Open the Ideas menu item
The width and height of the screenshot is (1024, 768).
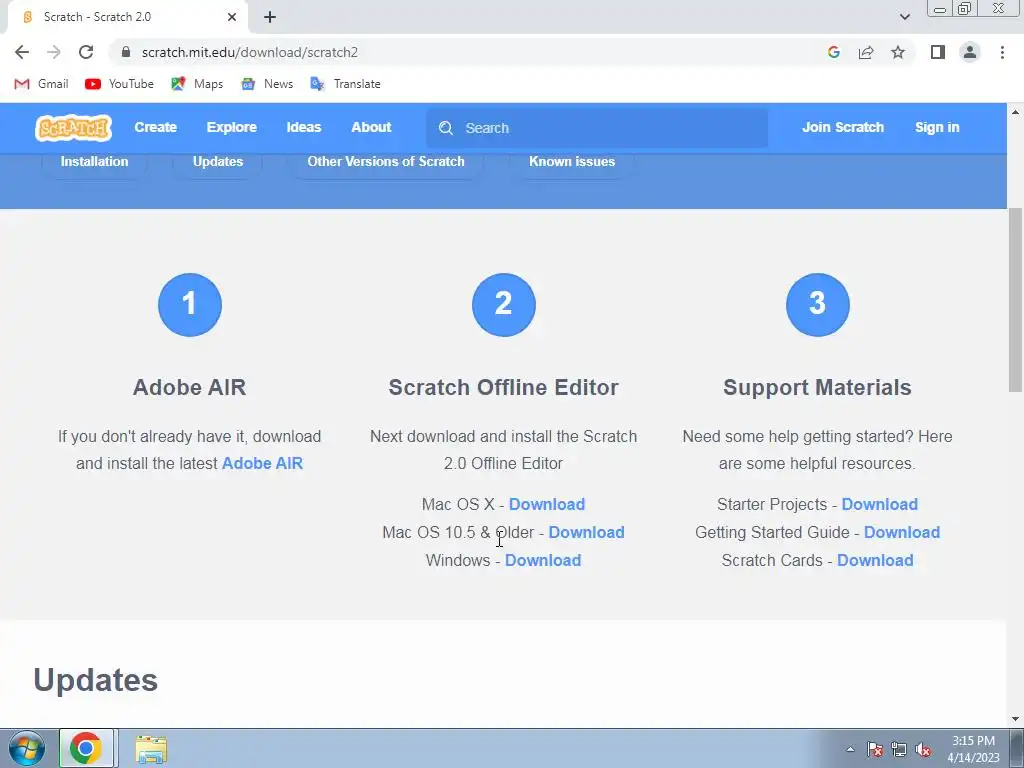click(304, 127)
